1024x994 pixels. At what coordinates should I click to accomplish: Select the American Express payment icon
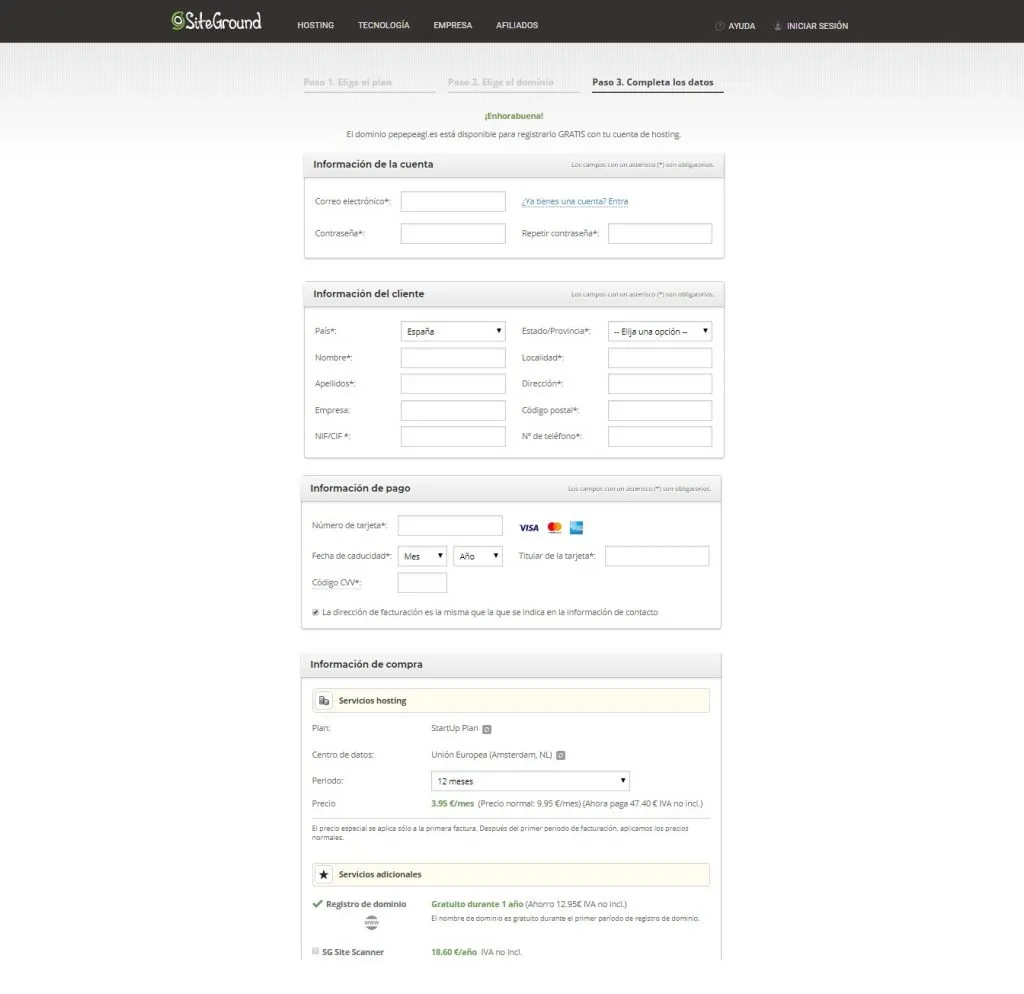click(x=577, y=528)
